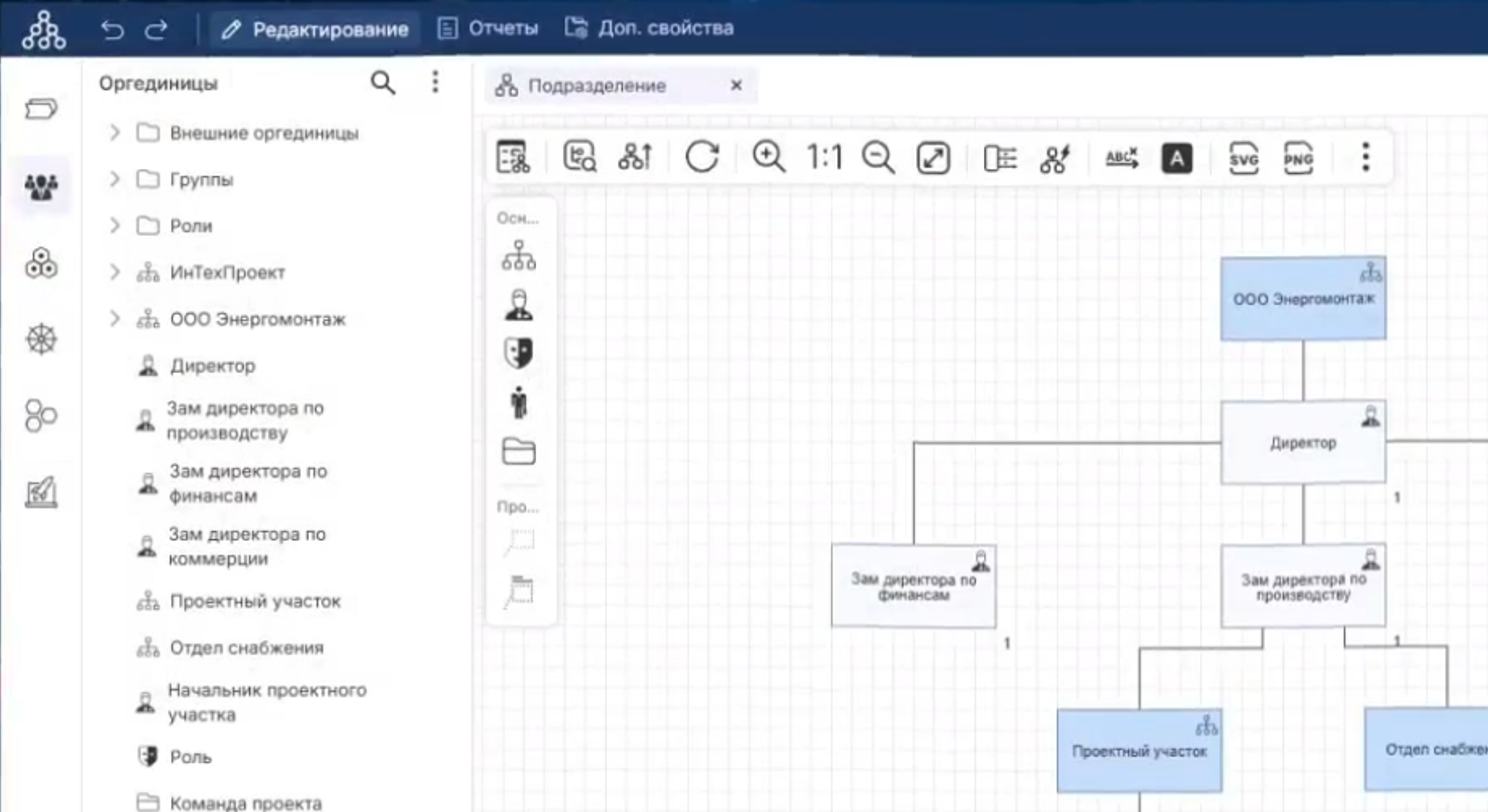Viewport: 1488px width, 812px height.
Task: Open the Доп. свойства tab
Action: (x=649, y=28)
